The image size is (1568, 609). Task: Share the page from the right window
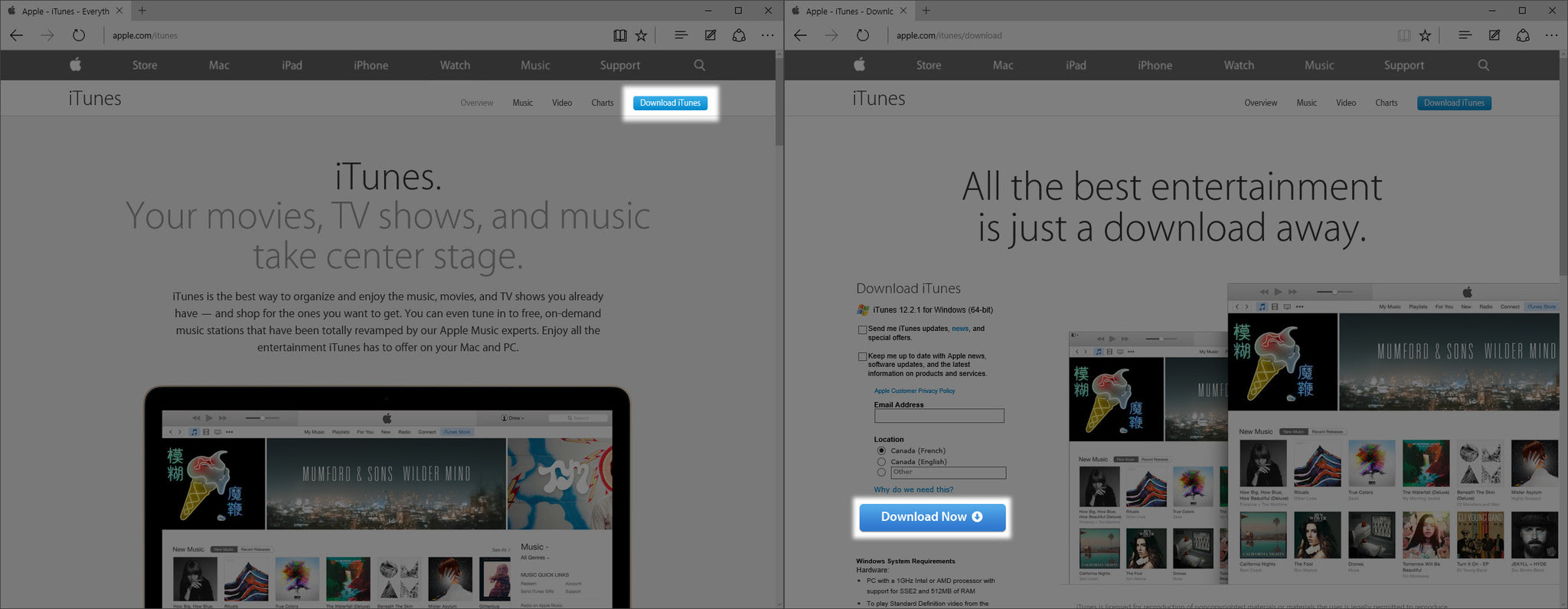coord(1523,35)
